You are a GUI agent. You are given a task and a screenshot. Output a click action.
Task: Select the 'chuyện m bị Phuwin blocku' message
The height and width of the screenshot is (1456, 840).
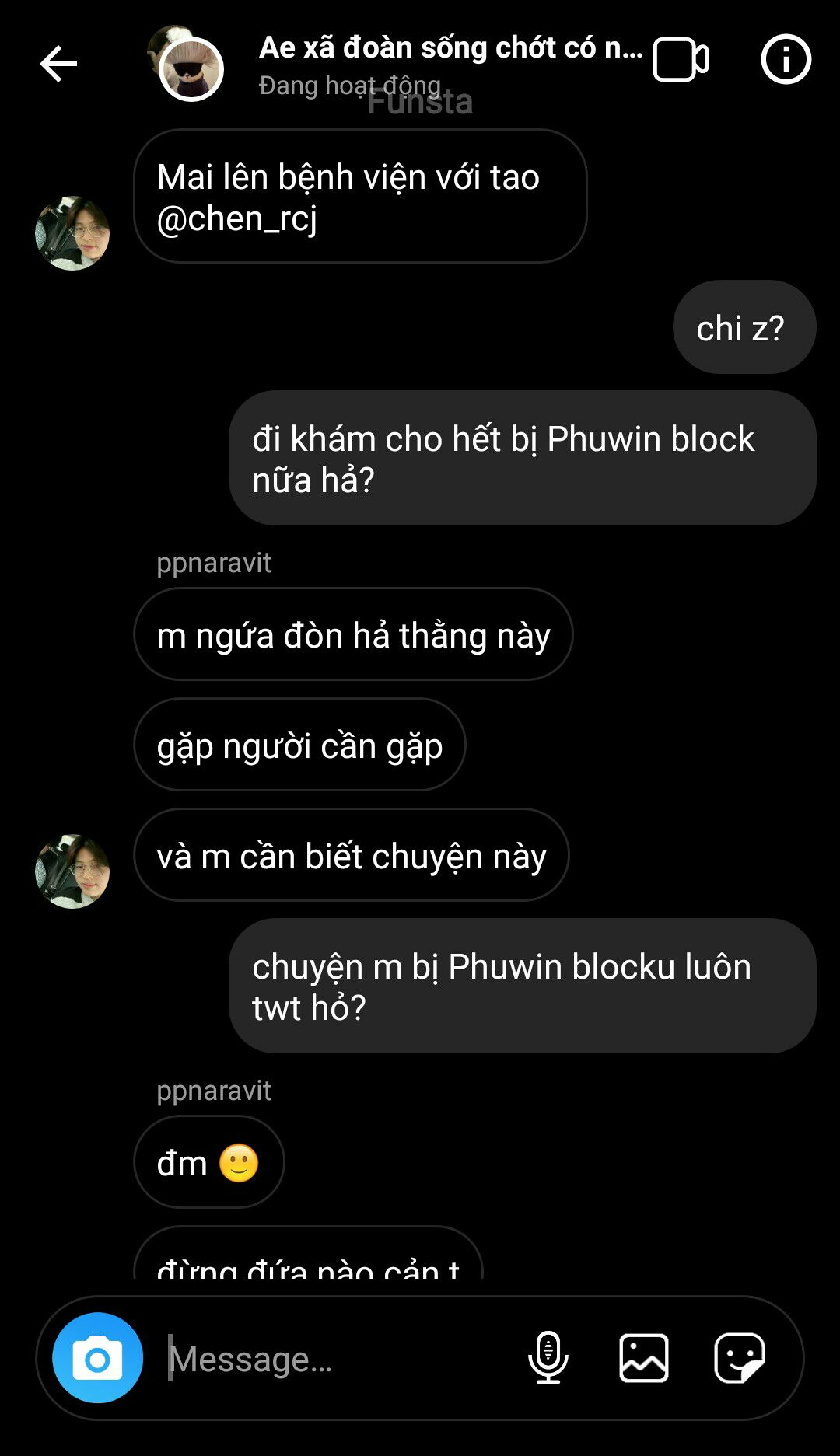(x=523, y=986)
